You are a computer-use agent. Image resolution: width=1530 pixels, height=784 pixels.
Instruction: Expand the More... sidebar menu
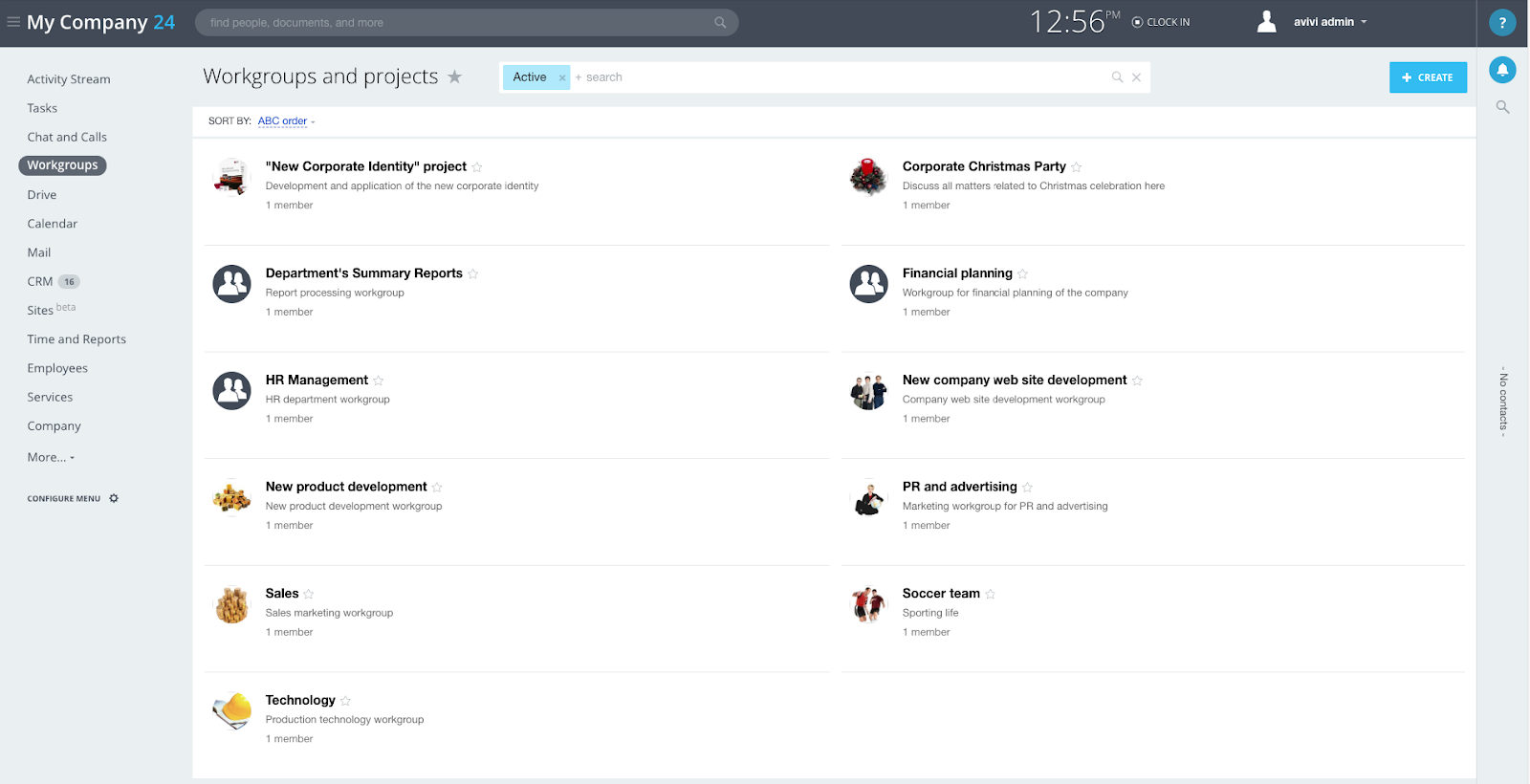click(x=51, y=457)
